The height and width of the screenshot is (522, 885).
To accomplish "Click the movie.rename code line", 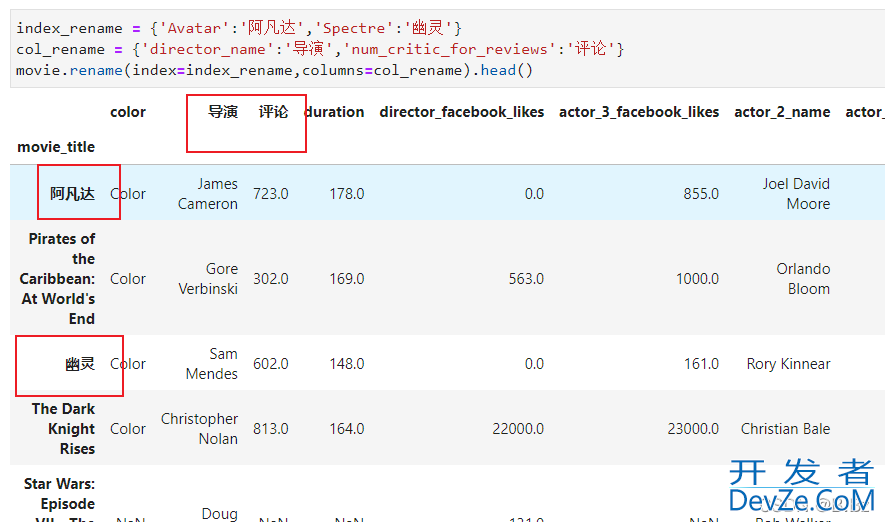I will tap(274, 70).
